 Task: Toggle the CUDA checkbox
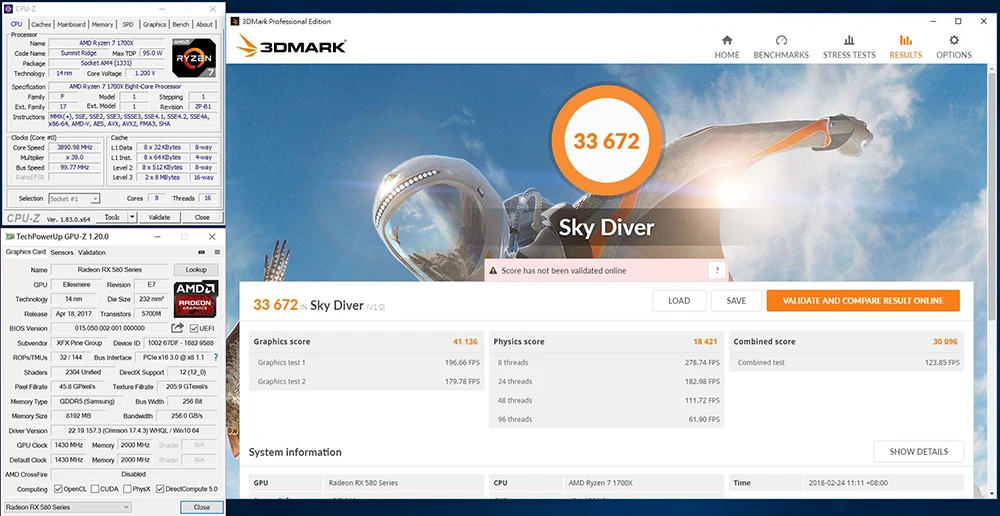click(94, 489)
